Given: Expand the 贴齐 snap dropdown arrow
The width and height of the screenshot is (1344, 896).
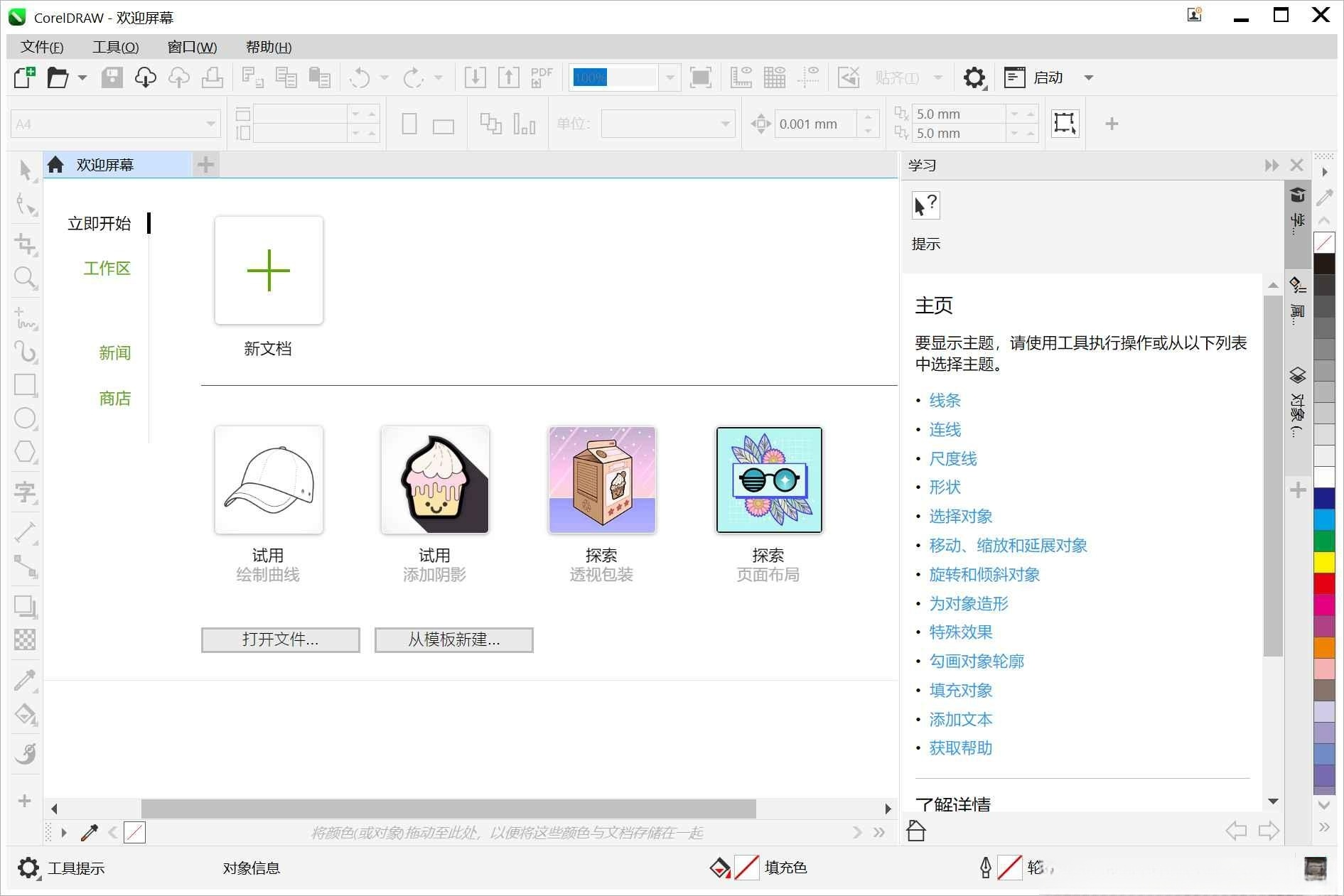Looking at the screenshot, I should (x=938, y=77).
